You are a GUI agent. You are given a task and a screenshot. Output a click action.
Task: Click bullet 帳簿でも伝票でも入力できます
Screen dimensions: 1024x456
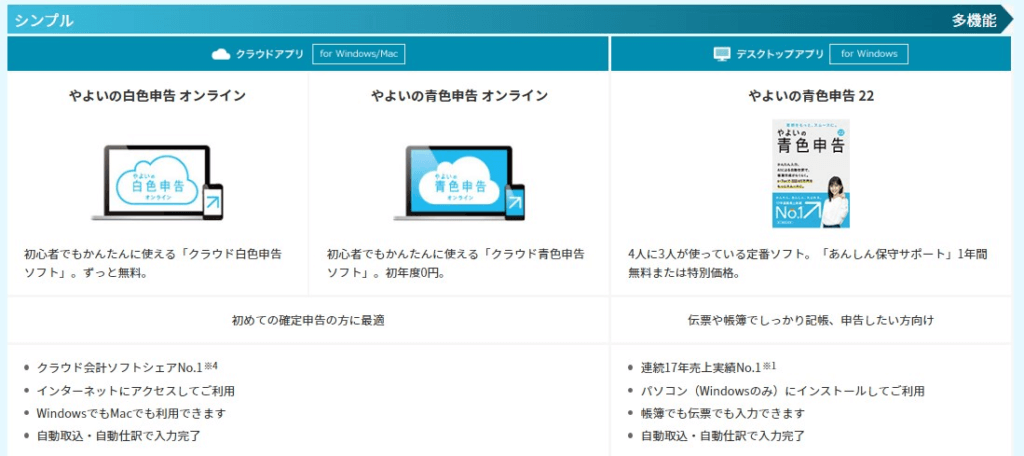pyautogui.click(x=723, y=414)
